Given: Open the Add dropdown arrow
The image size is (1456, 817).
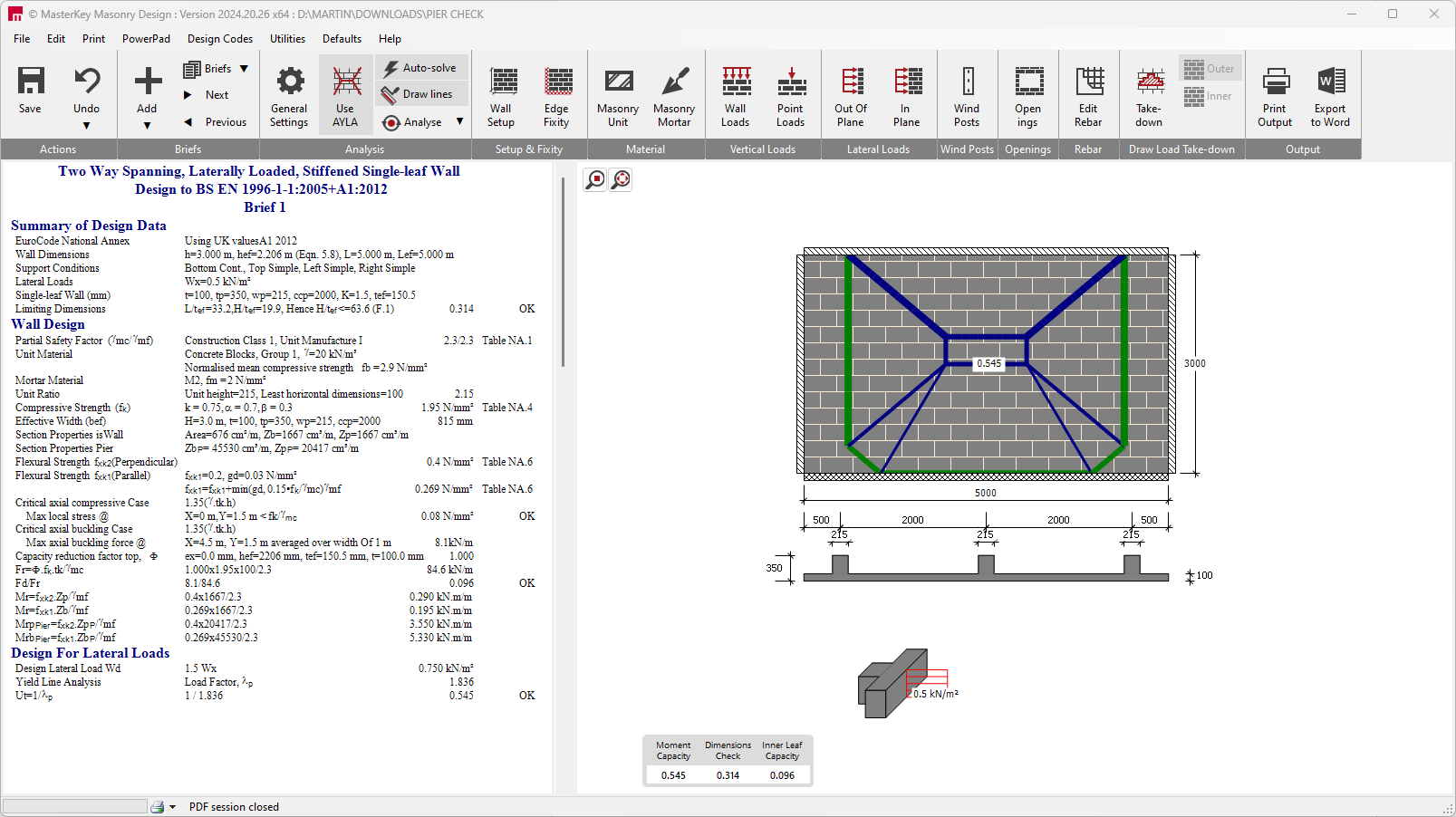Looking at the screenshot, I should click(147, 126).
